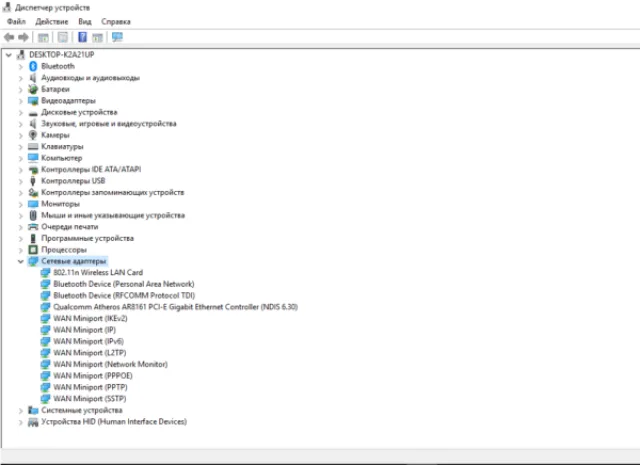
Task: Select the Системные устройства label
Action: tap(82, 410)
